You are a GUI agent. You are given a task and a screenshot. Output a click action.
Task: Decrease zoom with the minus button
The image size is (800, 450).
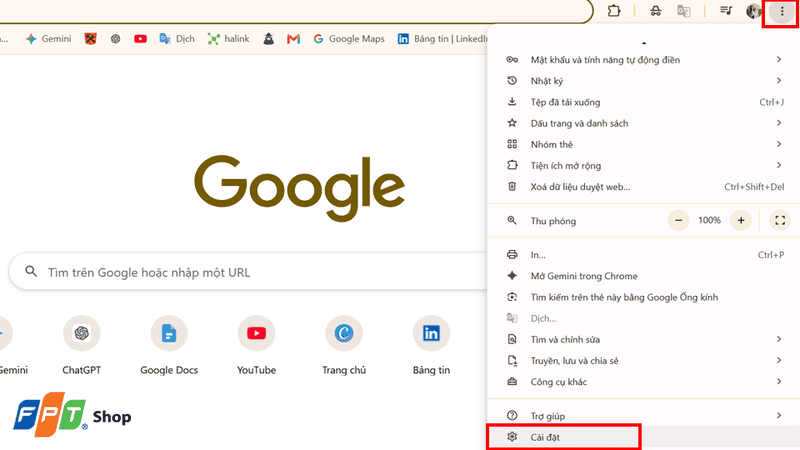(679, 220)
